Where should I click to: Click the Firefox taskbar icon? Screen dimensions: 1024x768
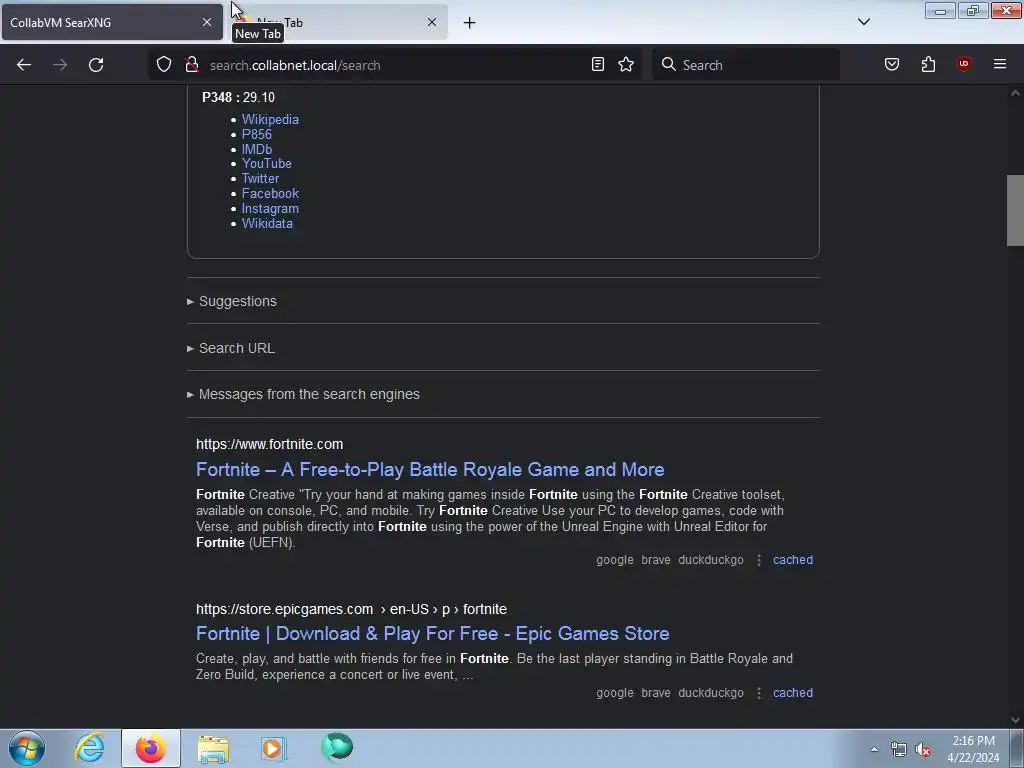coord(151,748)
